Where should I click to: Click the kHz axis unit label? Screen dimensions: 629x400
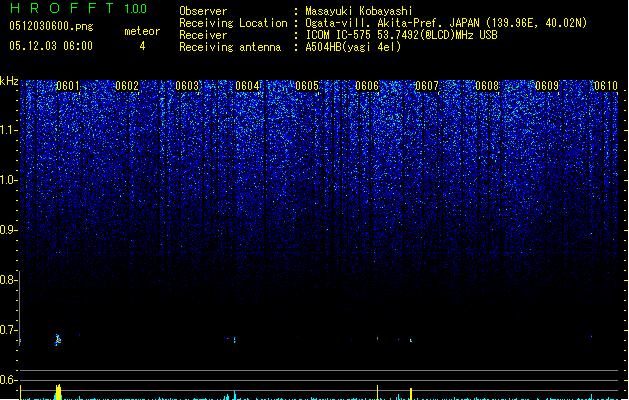coord(9,81)
